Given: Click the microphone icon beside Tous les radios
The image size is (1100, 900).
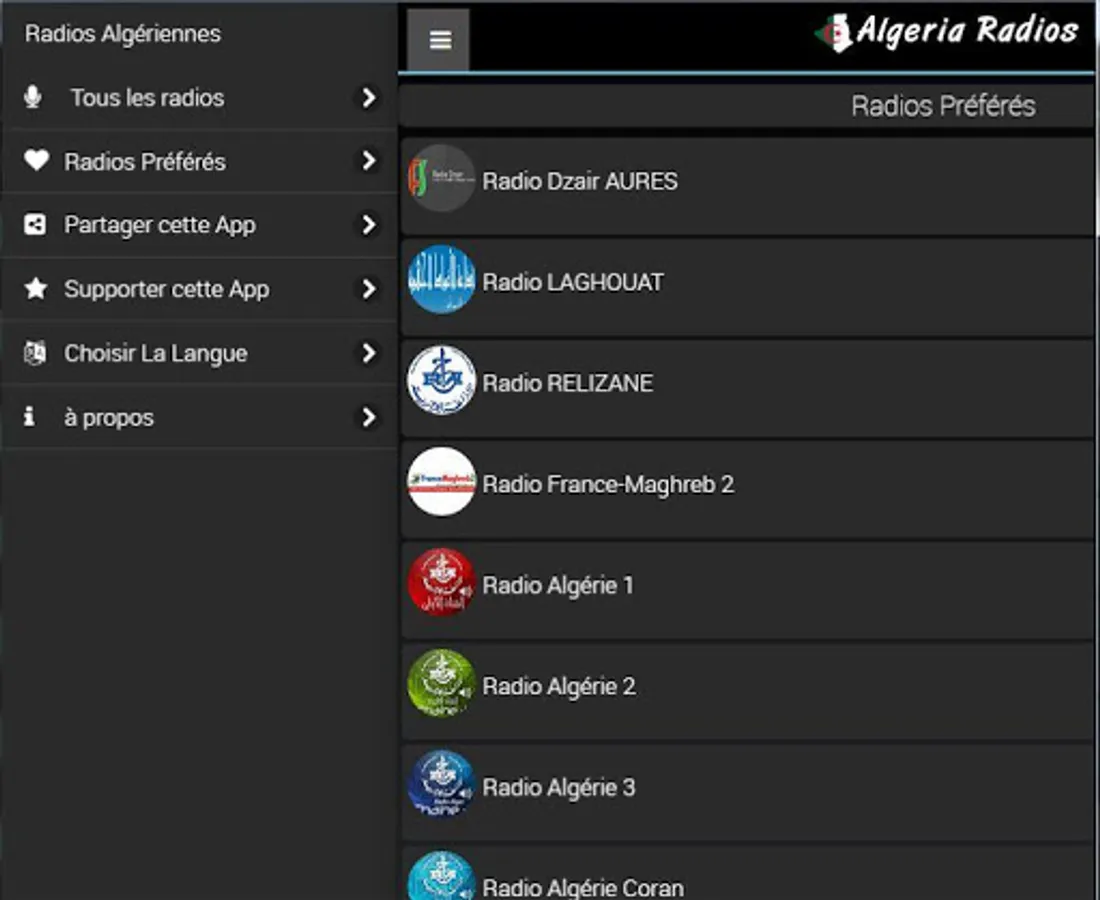Looking at the screenshot, I should [32, 97].
